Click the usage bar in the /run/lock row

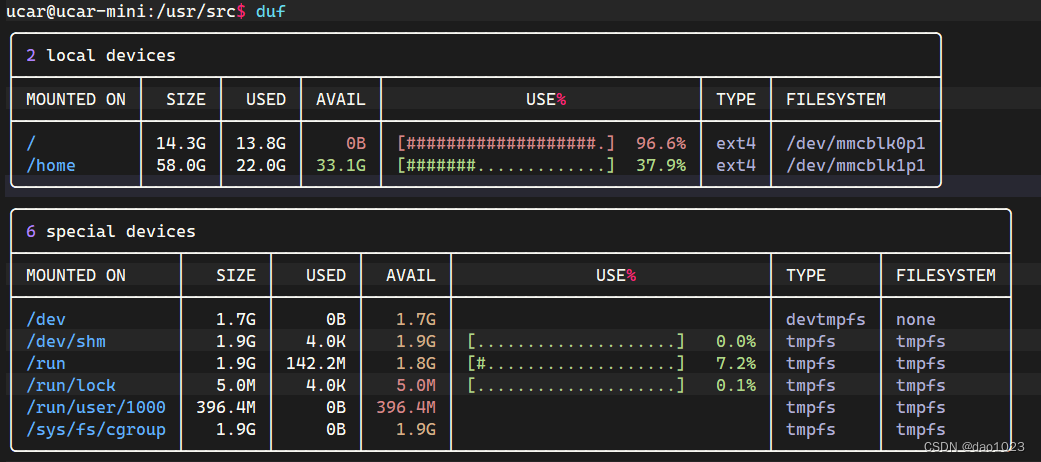(x=576, y=386)
